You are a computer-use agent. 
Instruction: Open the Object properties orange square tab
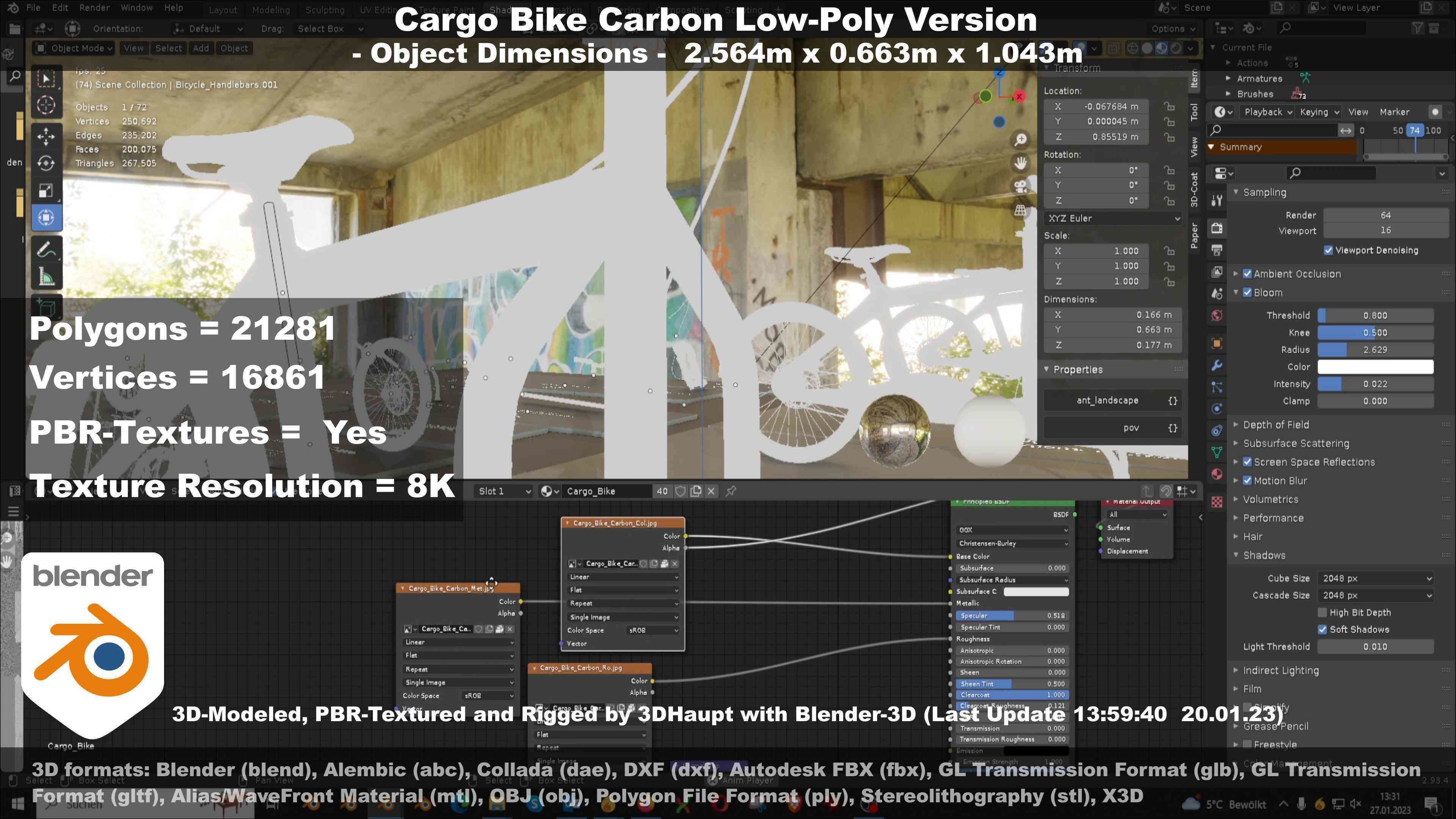[1217, 343]
